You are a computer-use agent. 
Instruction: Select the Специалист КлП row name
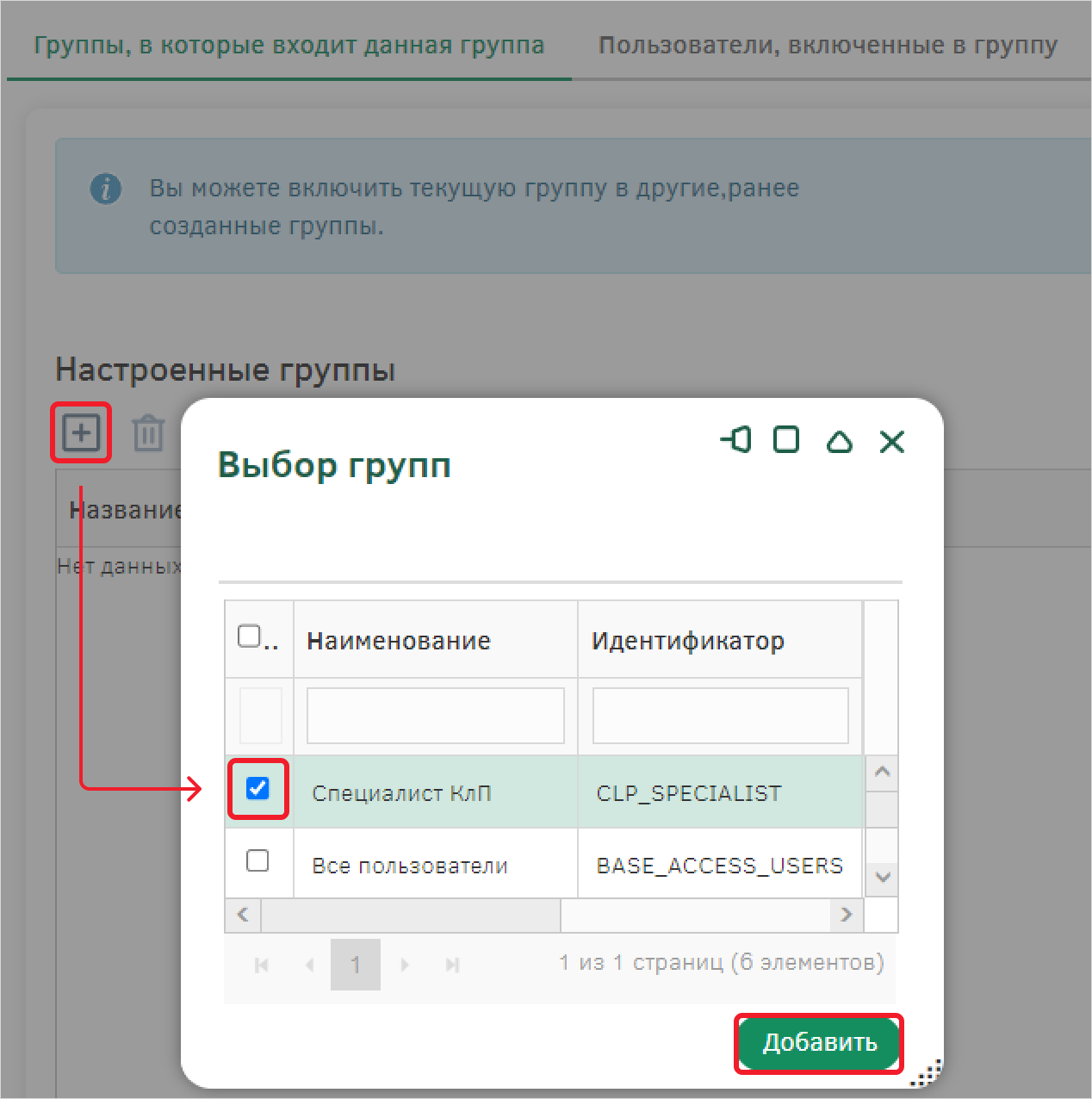tap(401, 793)
